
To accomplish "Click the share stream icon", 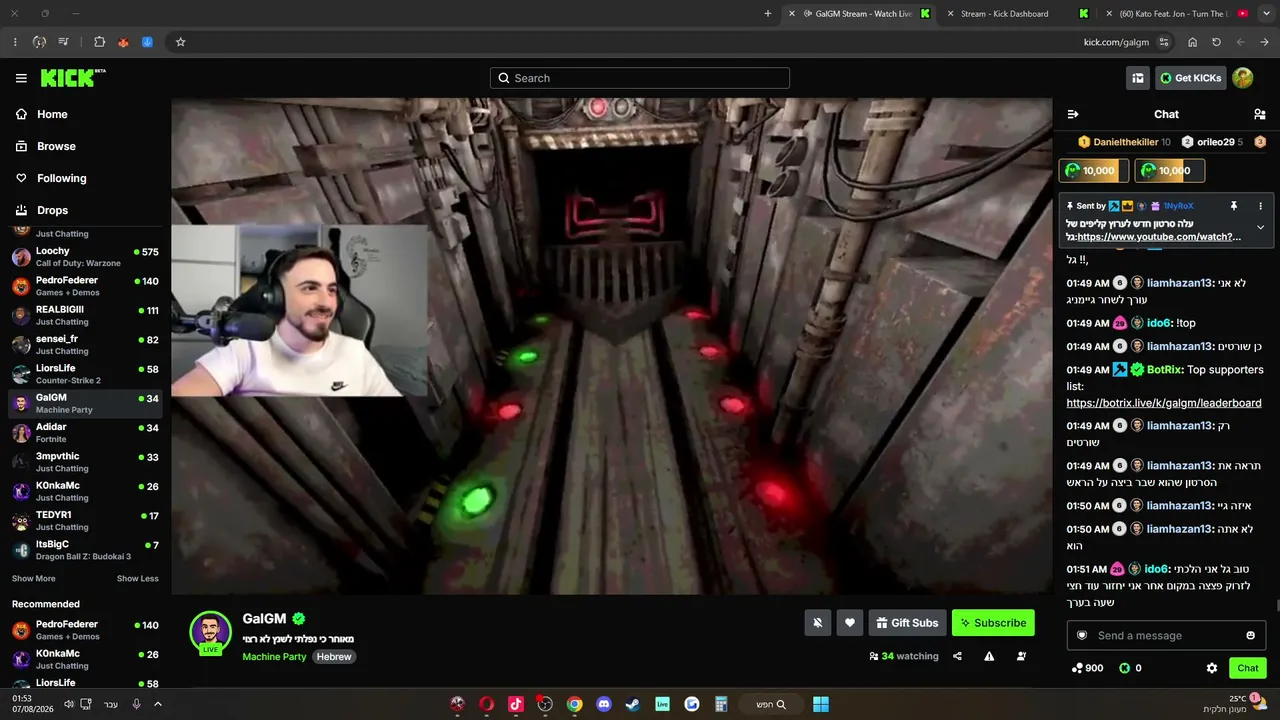I will click(x=957, y=656).
